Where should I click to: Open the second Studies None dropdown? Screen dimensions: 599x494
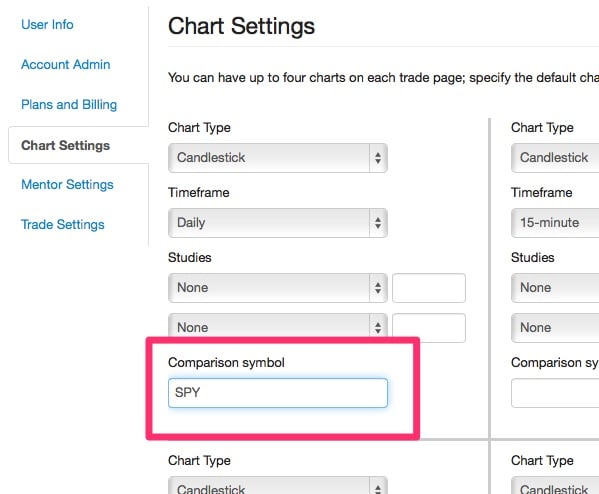point(278,326)
